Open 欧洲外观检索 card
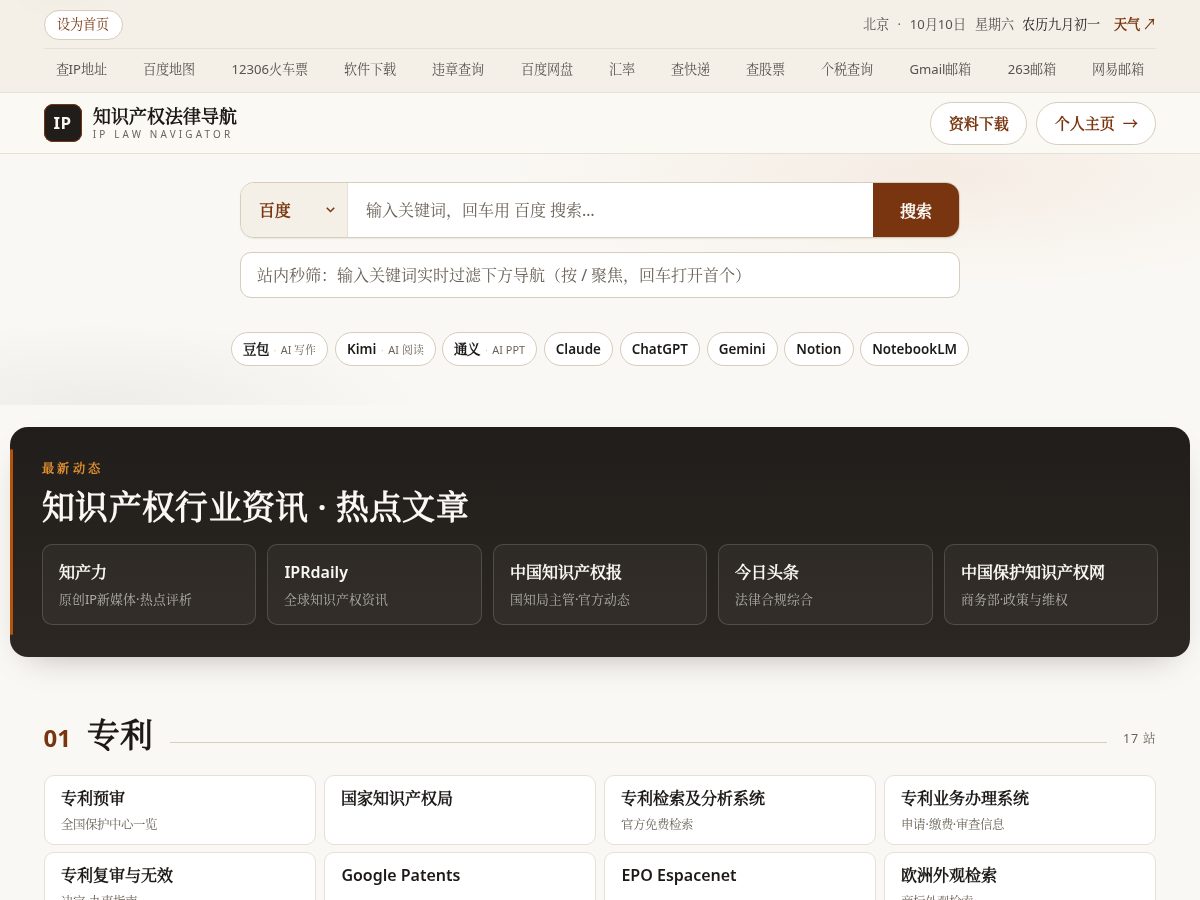1200x900 pixels. [x=1020, y=876]
